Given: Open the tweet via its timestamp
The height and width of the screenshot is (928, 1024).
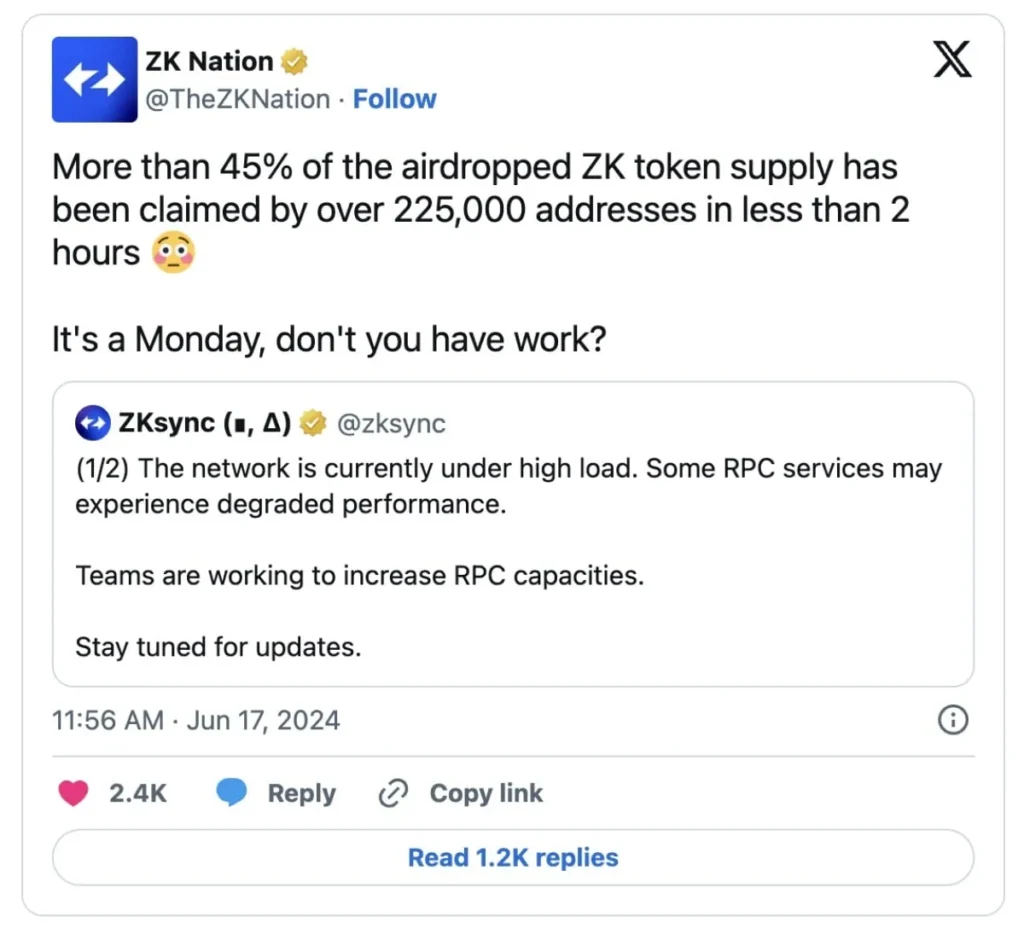Looking at the screenshot, I should tap(195, 720).
